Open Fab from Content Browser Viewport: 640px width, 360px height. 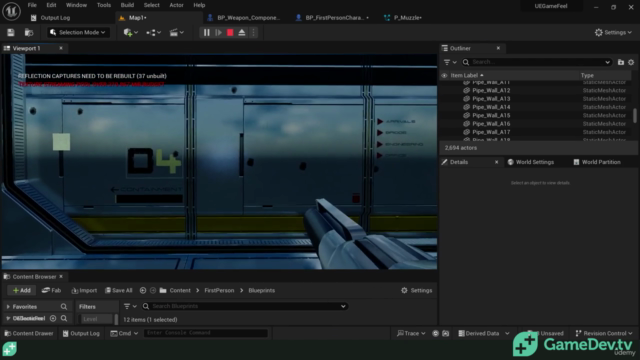pos(51,290)
